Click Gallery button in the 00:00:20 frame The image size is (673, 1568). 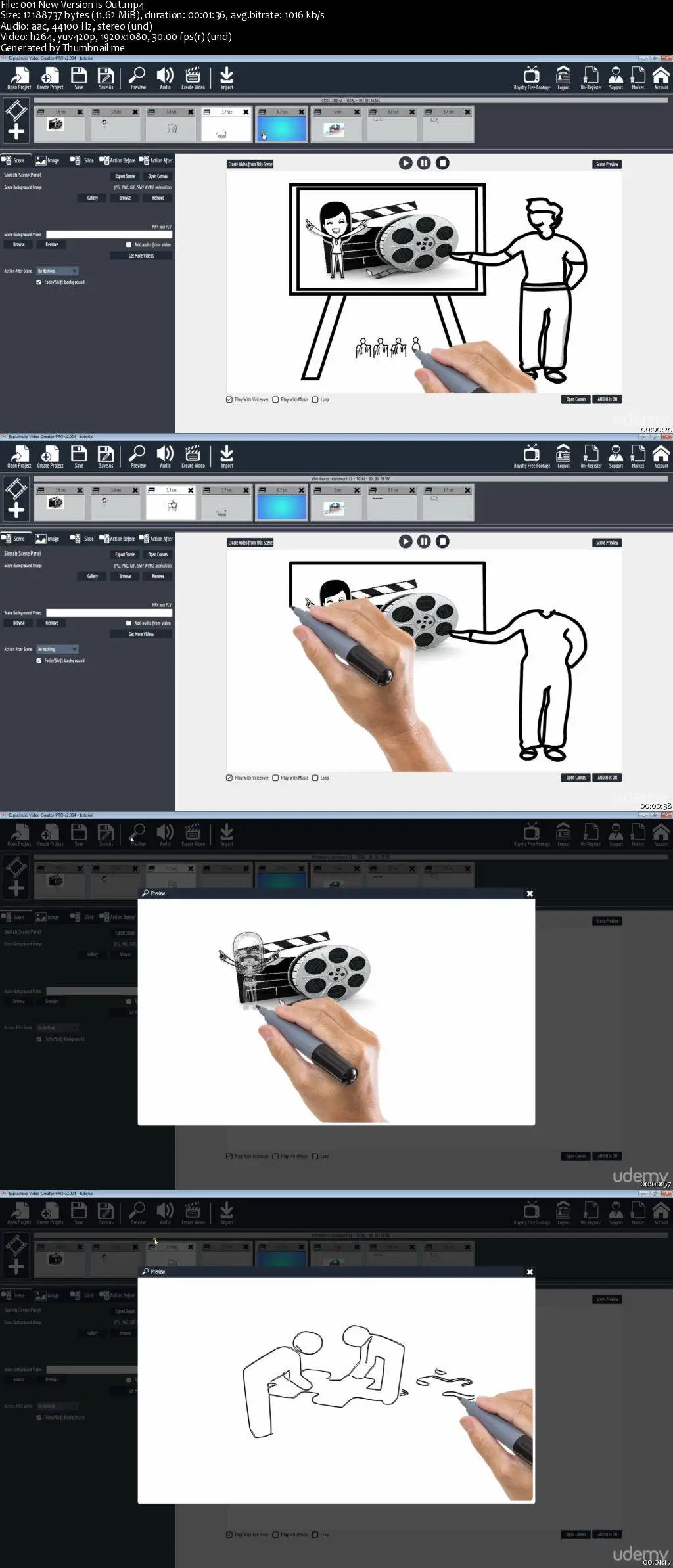pyautogui.click(x=93, y=198)
